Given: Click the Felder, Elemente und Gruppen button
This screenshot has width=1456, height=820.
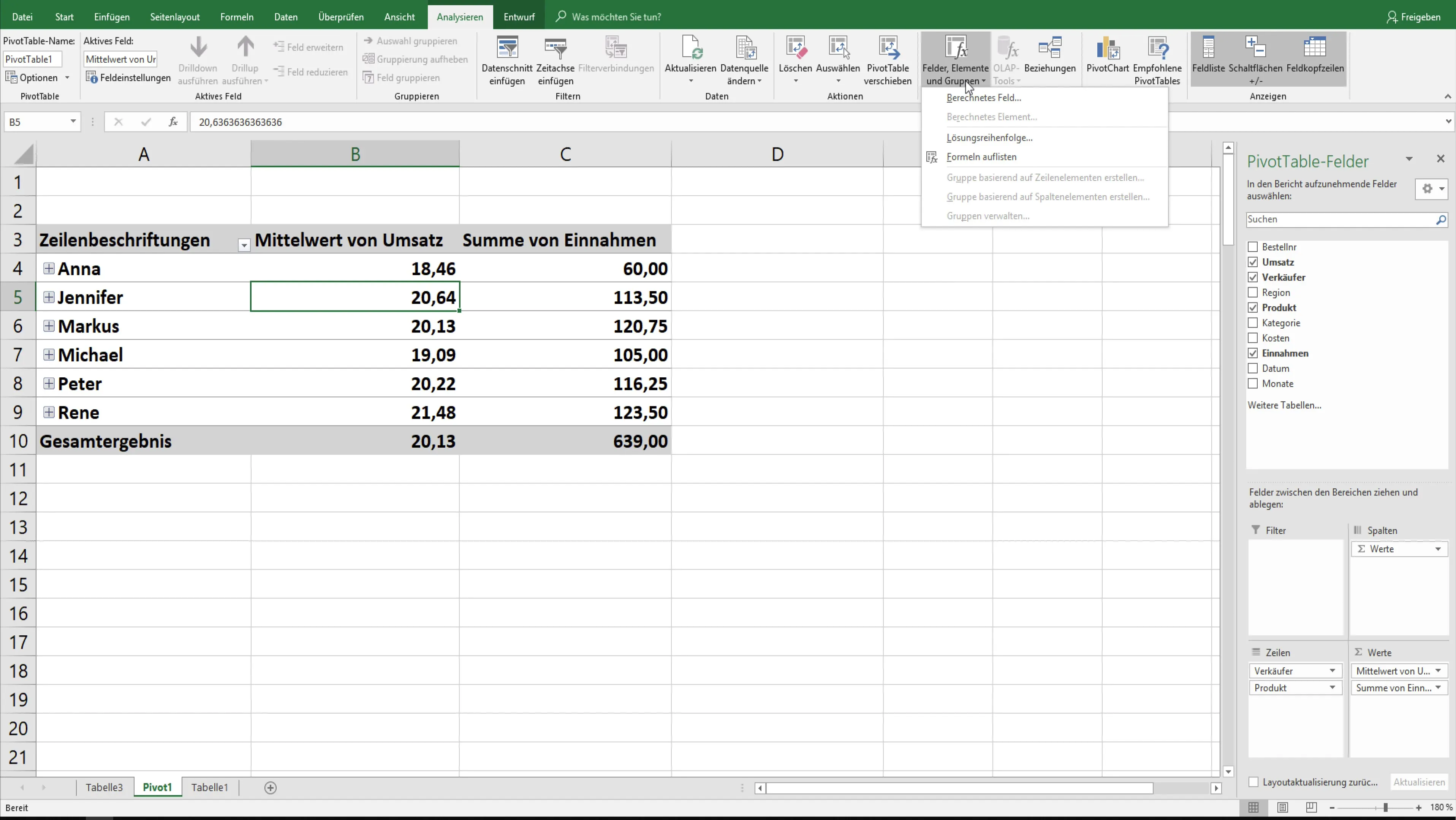Looking at the screenshot, I should tap(955, 60).
